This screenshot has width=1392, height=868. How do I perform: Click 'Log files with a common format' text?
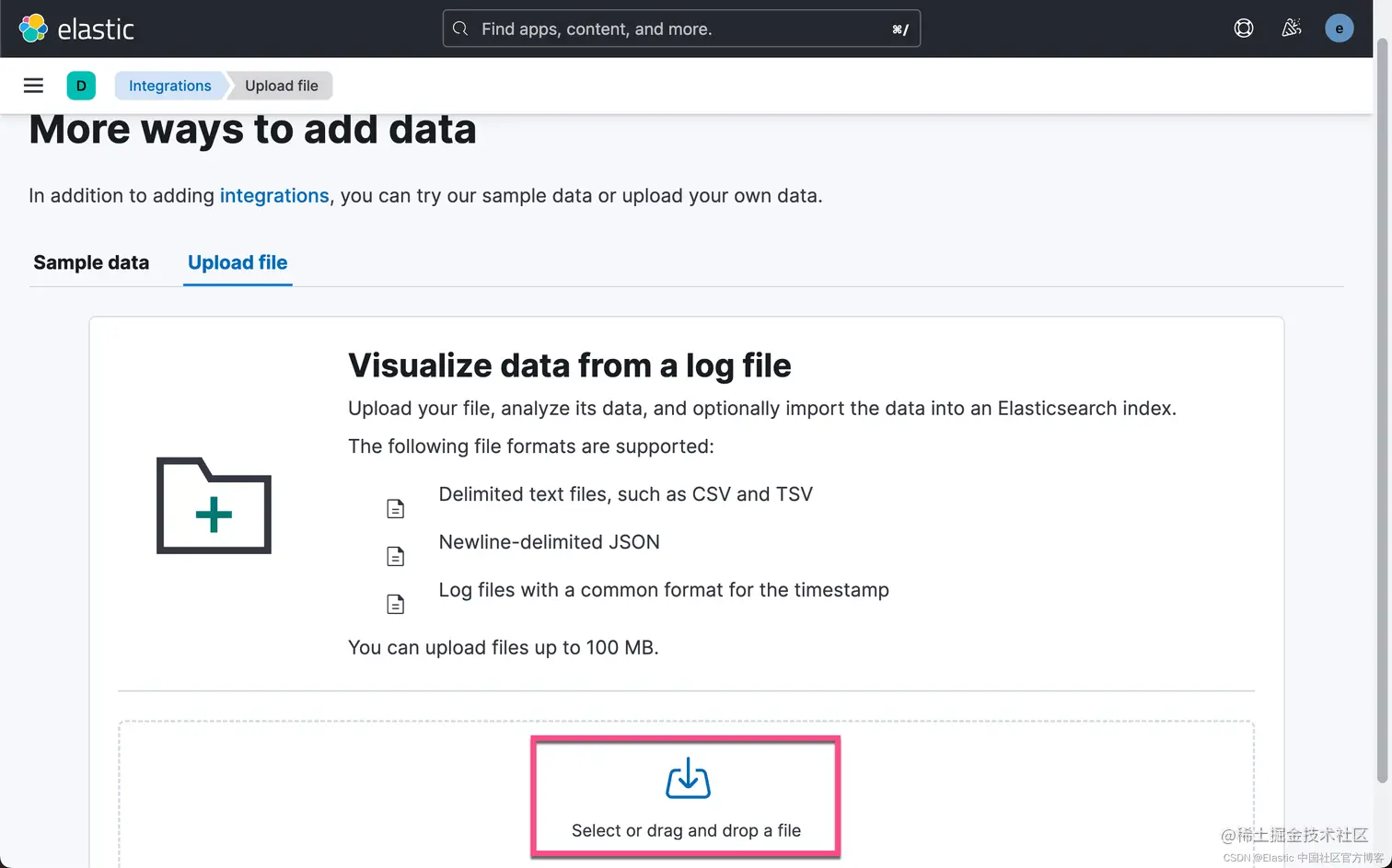pyautogui.click(x=664, y=590)
